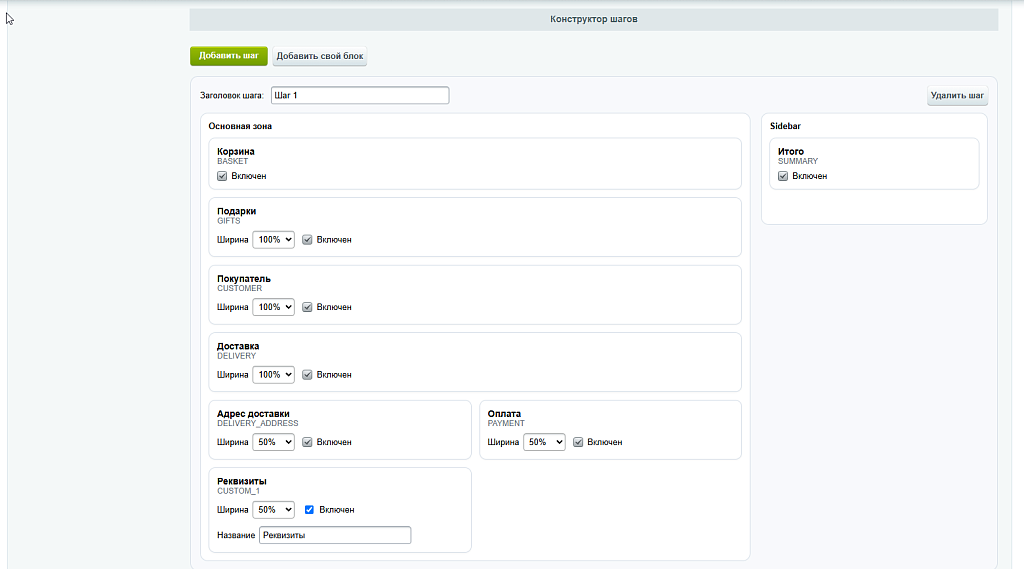Toggle Включен checkbox for Адрес доставки block
Screen dimensions: 1024x569
(x=307, y=442)
